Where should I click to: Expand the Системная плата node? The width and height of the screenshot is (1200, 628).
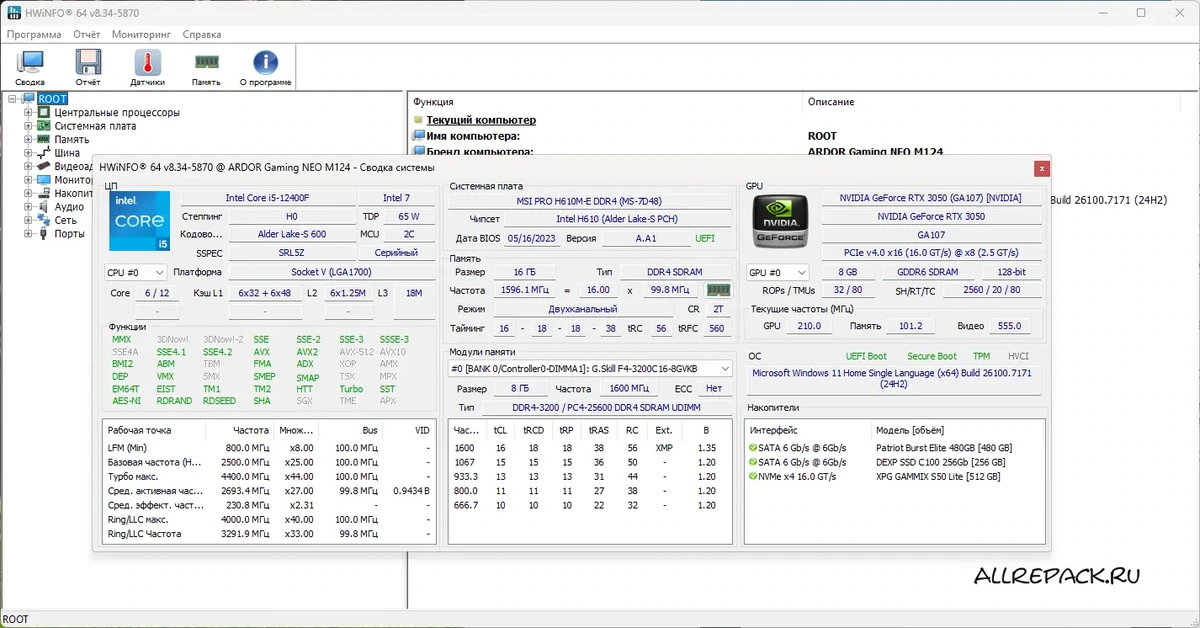pyautogui.click(x=29, y=126)
